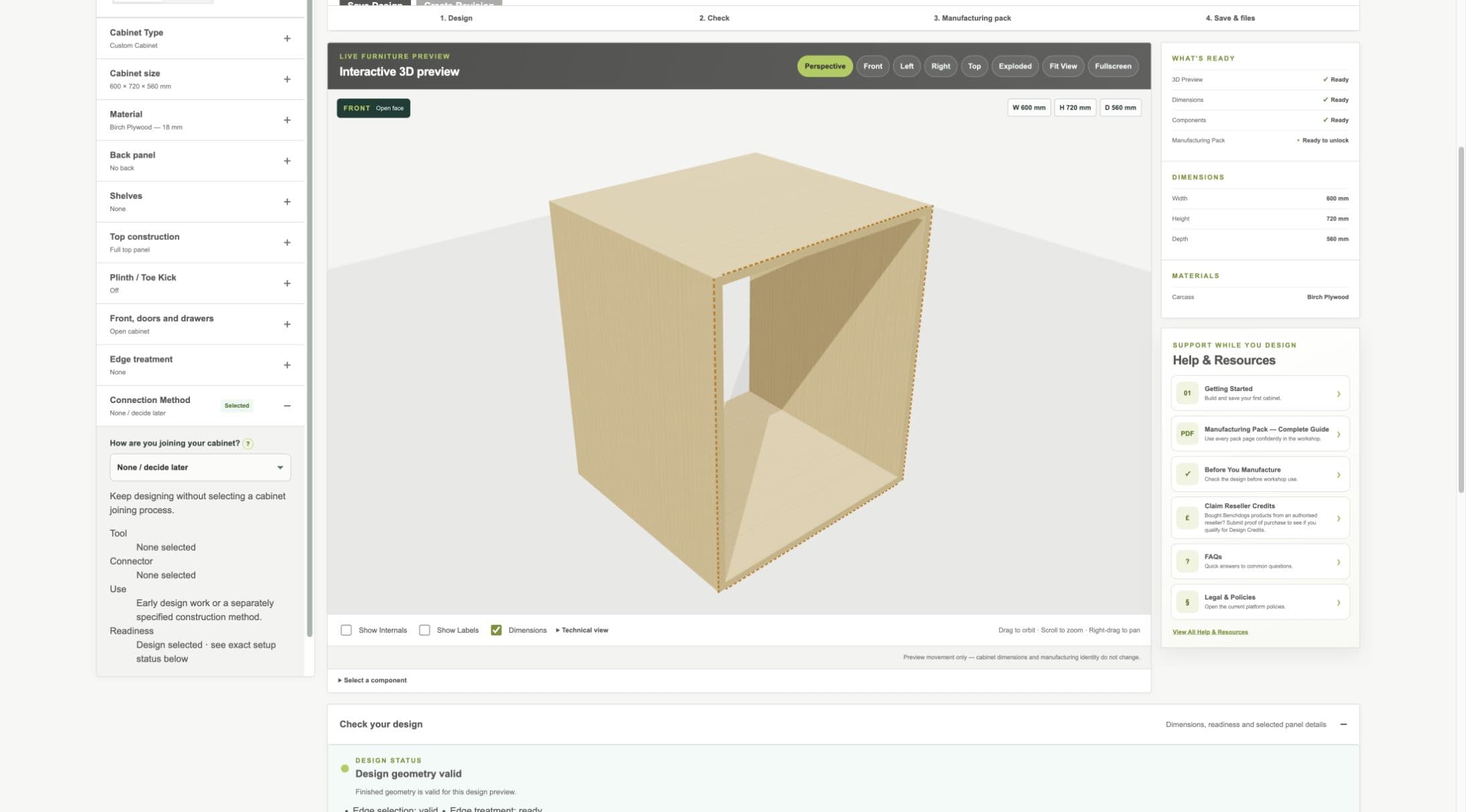Go to the 1. Design step tab
1466x812 pixels.
(x=456, y=18)
